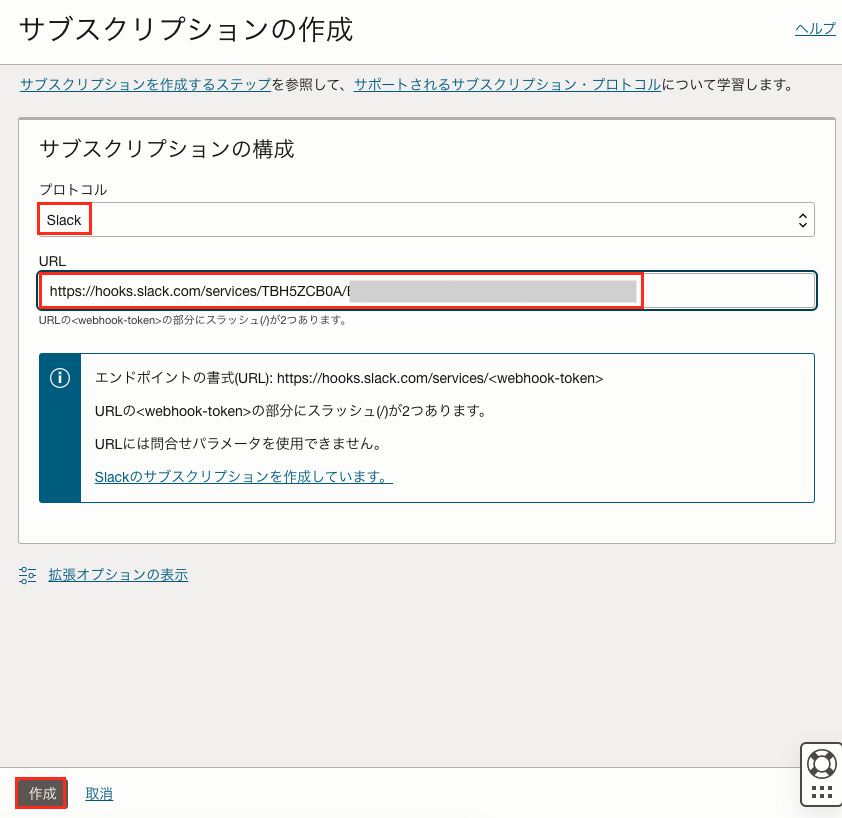
Task: Open the ヘルプ help link
Action: pyautogui.click(x=815, y=29)
